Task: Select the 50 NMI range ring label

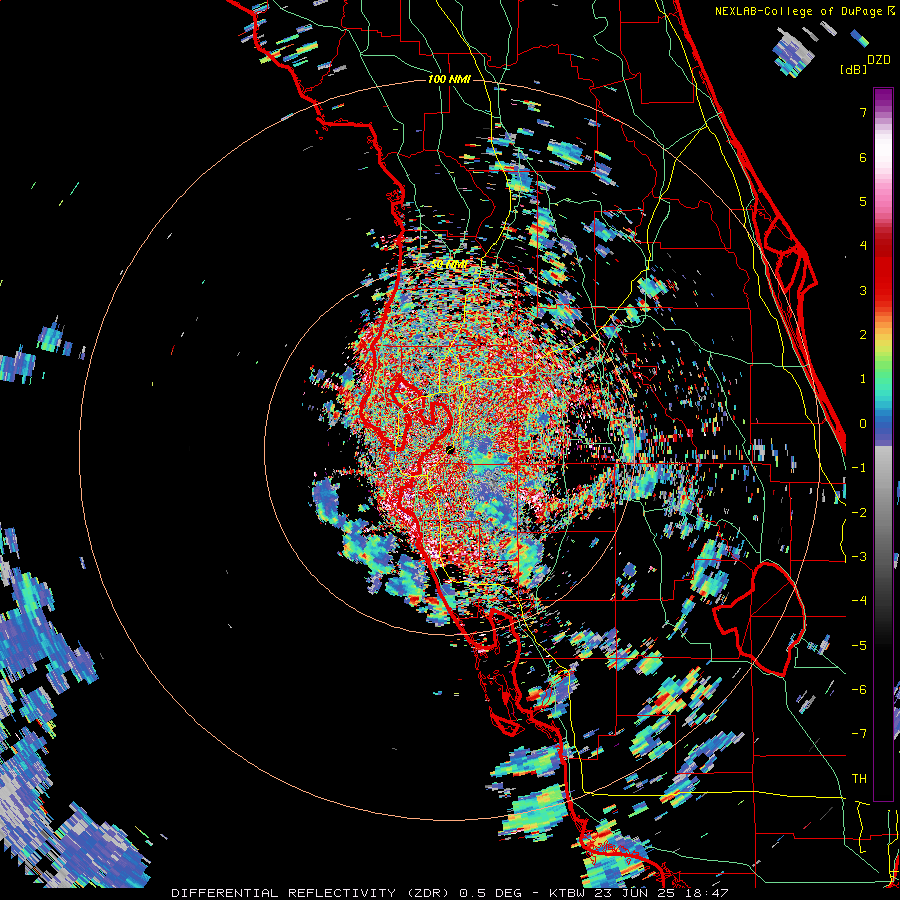Action: coord(449,265)
